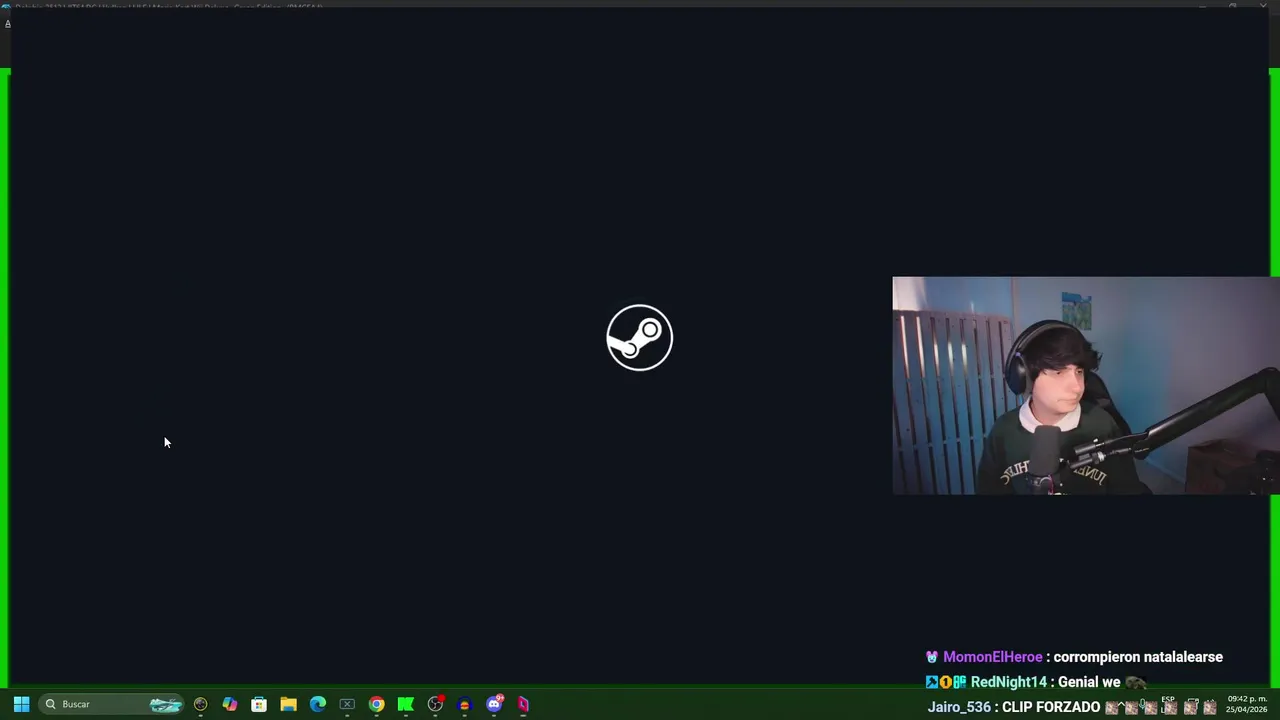Launch Microsoft Store from the taskbar
Screen dimensions: 1280x720
[x=259, y=704]
